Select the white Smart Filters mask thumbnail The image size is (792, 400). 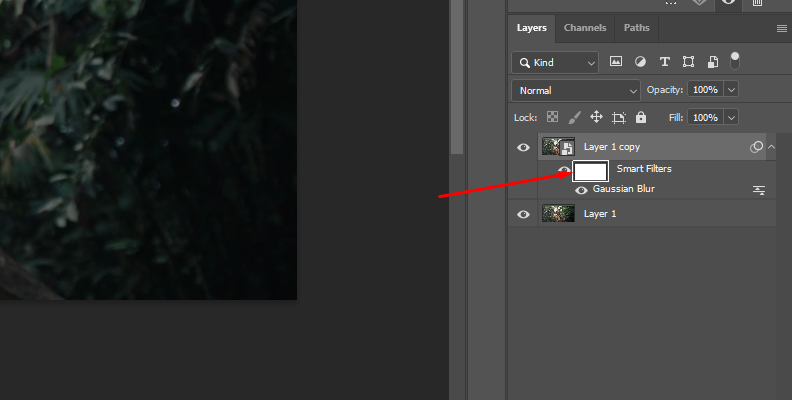point(590,171)
